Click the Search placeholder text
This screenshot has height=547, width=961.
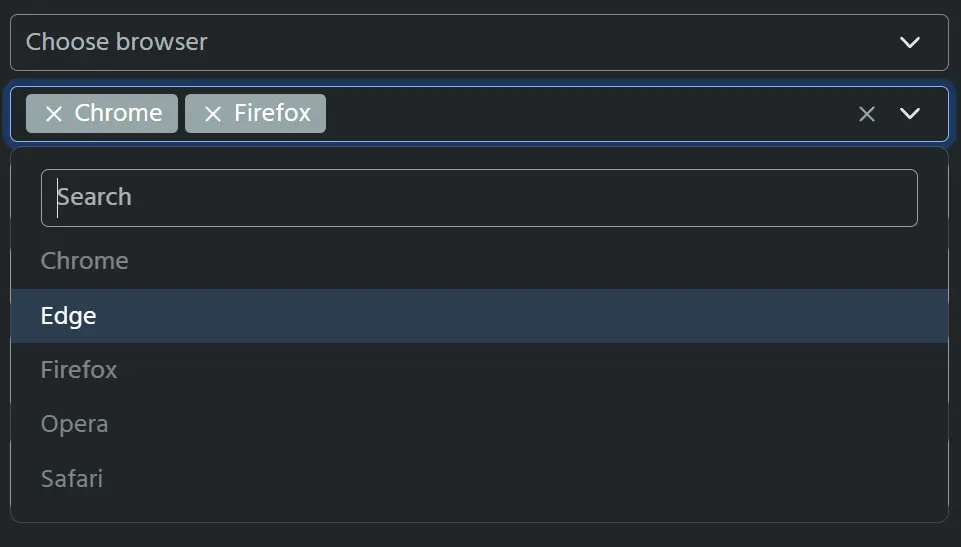(94, 197)
